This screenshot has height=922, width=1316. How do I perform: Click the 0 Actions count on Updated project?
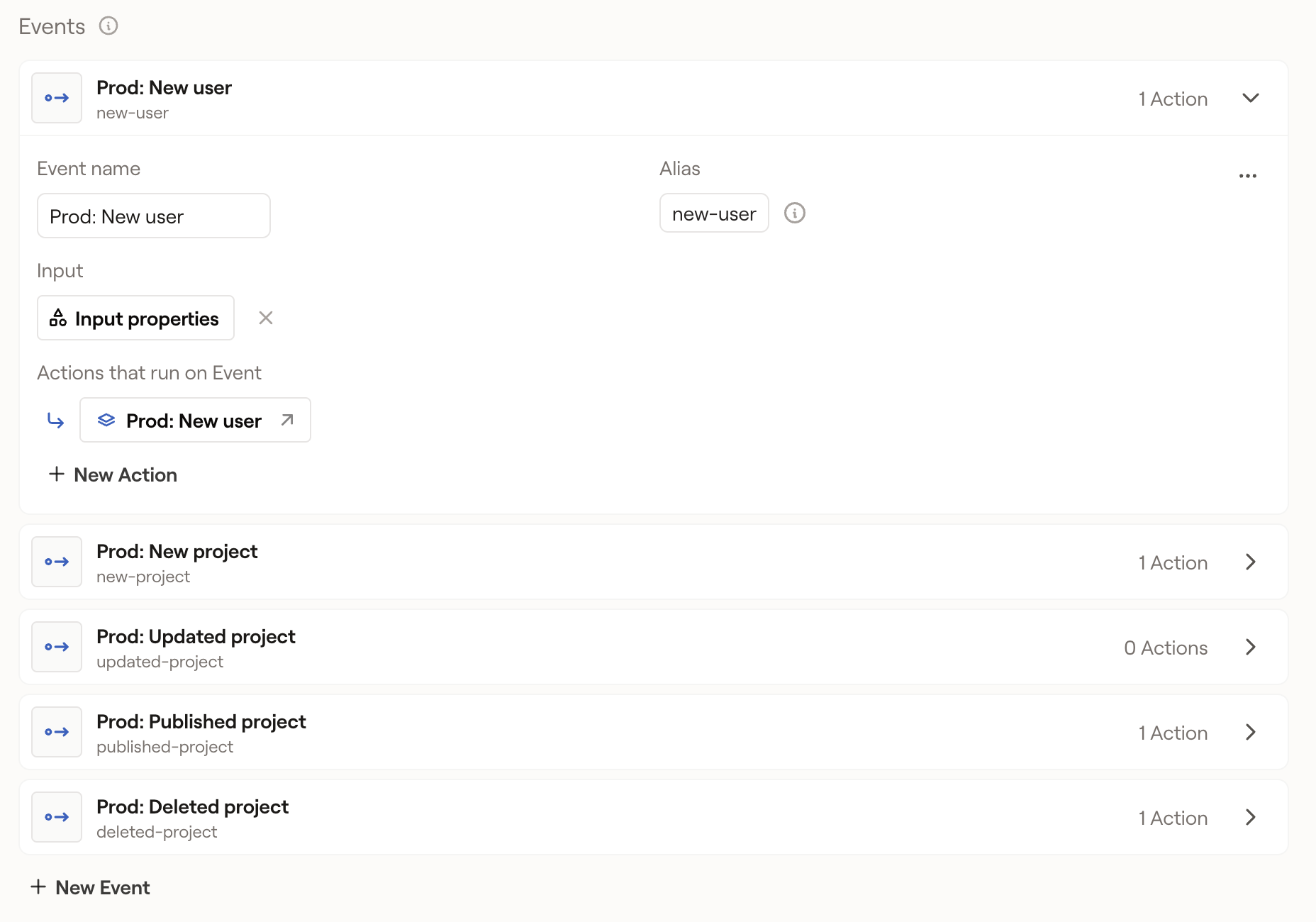point(1166,648)
